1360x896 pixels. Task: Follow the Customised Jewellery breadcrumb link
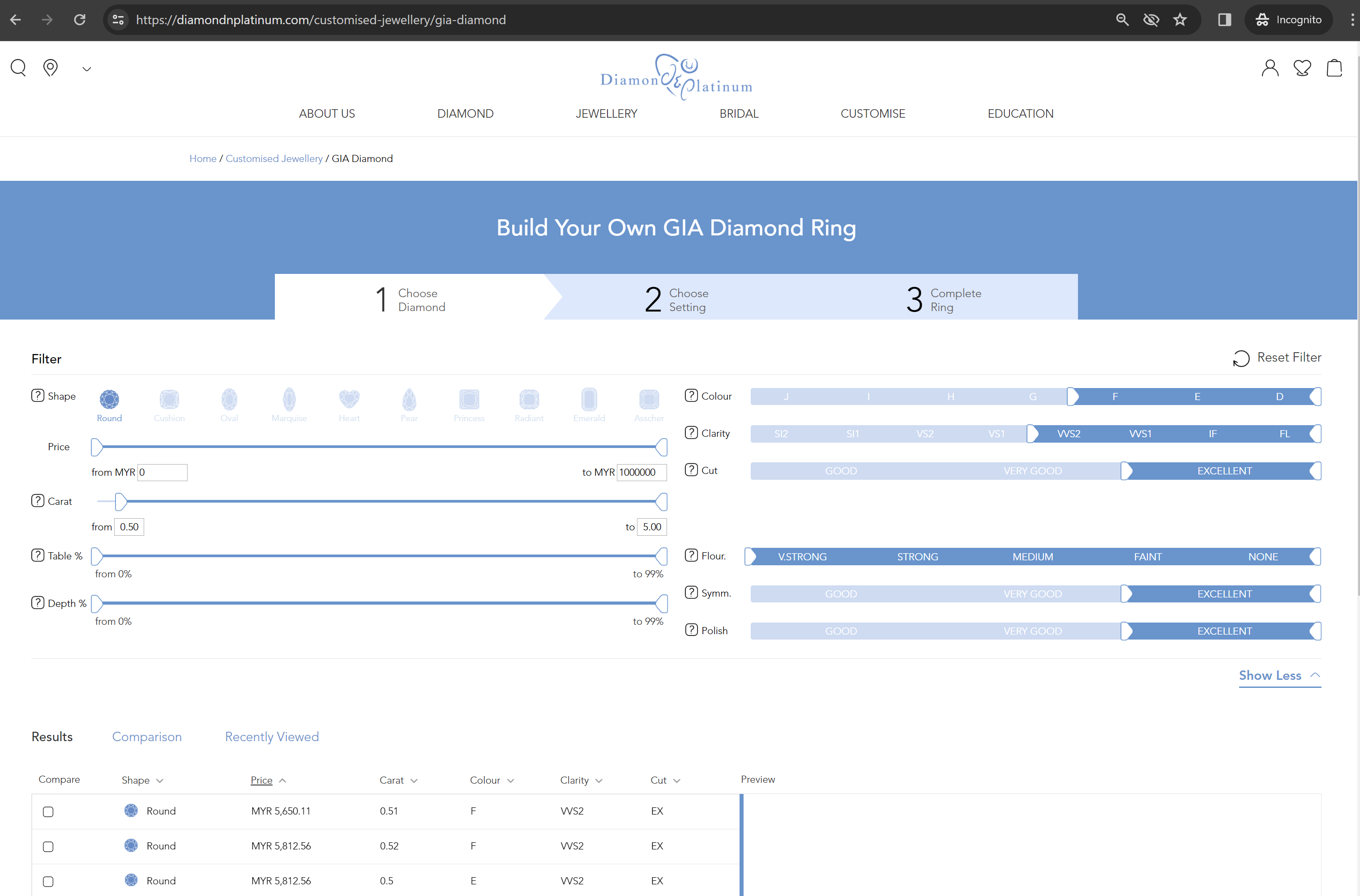(274, 159)
